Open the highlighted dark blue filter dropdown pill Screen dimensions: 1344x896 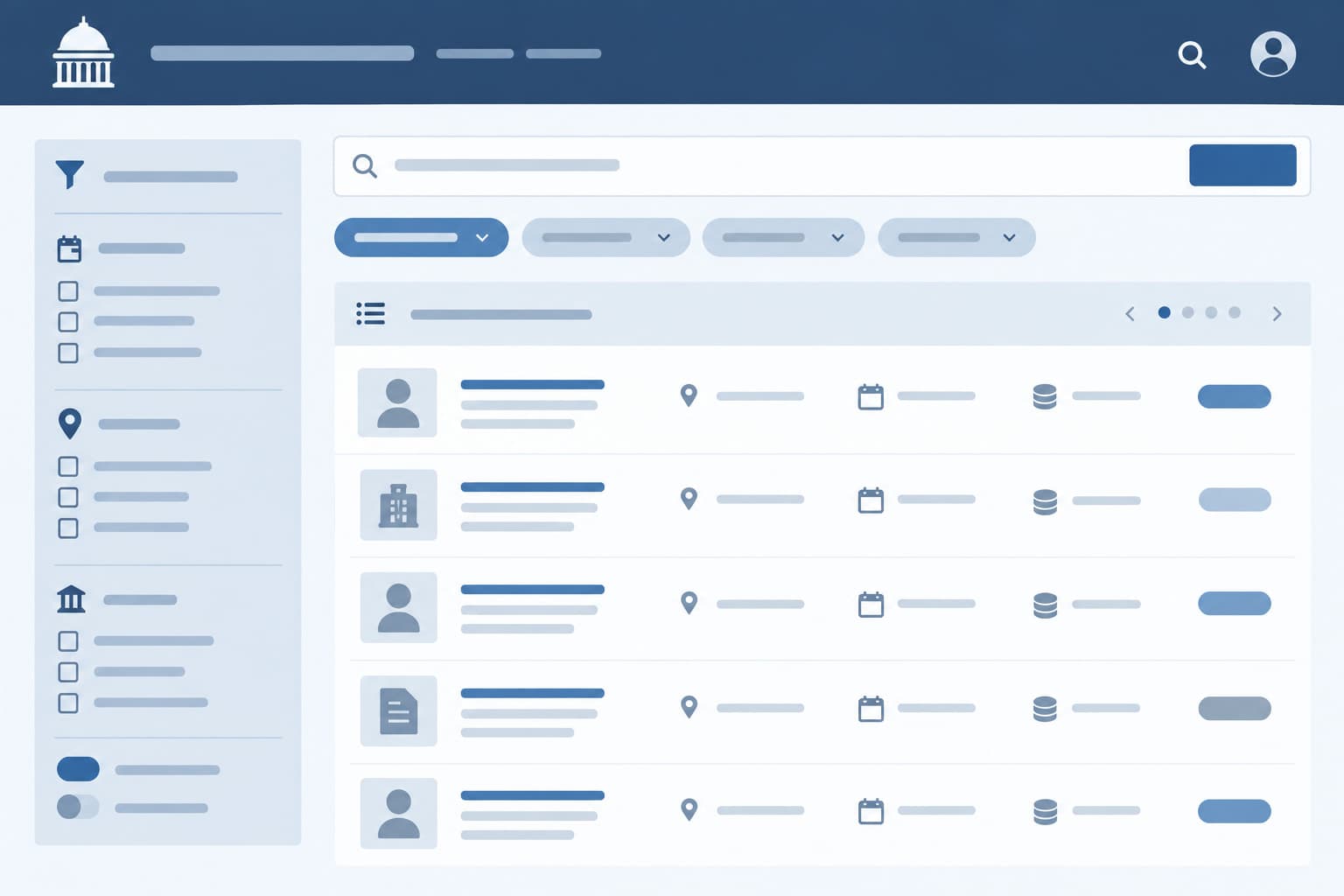click(421, 237)
